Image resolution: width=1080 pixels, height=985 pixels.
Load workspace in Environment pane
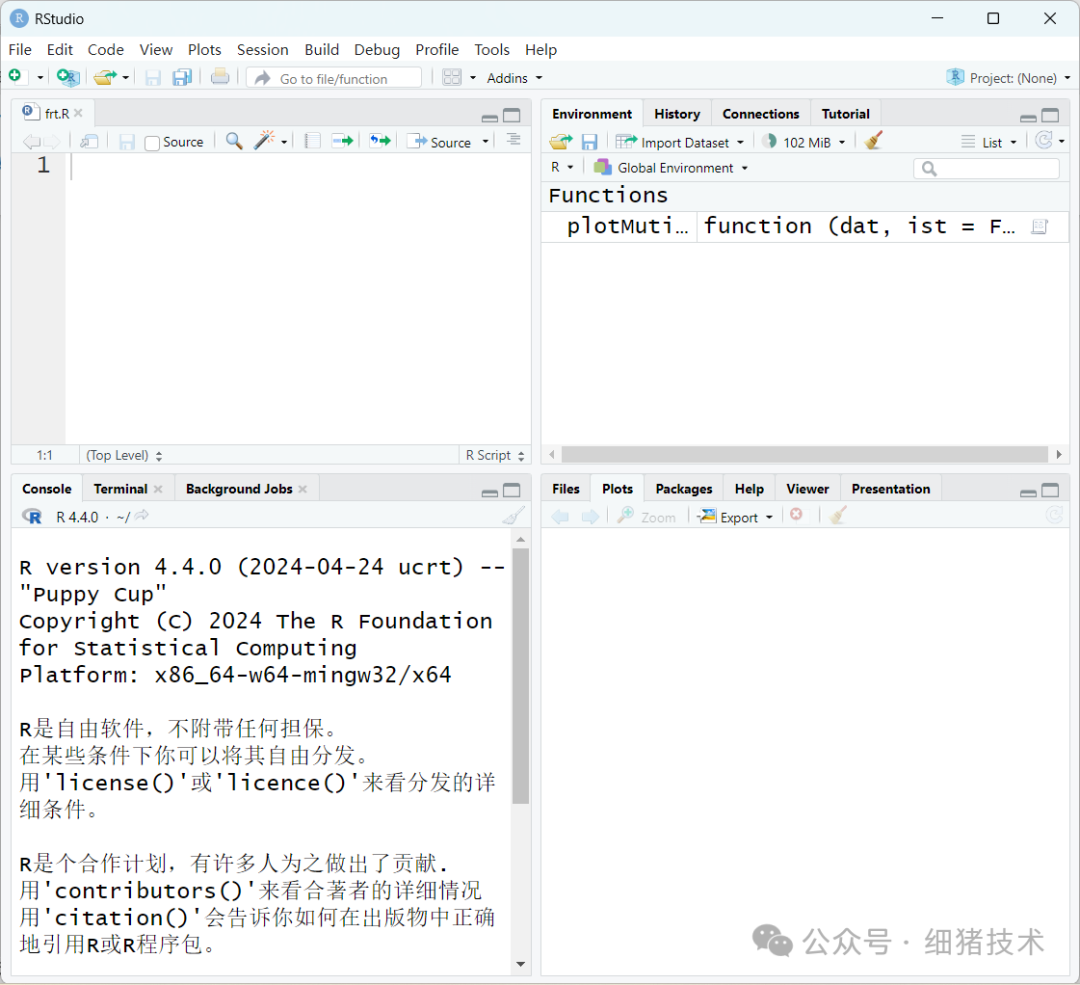tap(561, 142)
